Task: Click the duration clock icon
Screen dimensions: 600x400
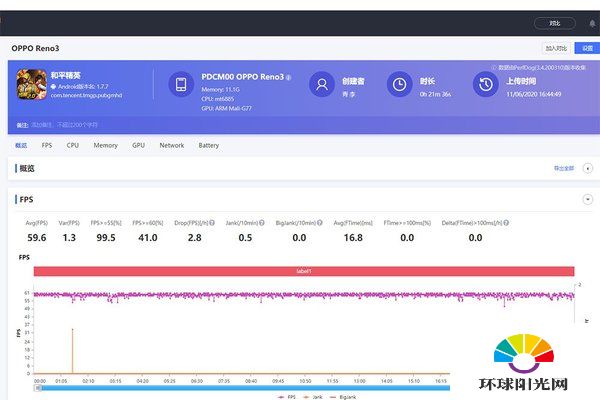Action: click(x=399, y=84)
